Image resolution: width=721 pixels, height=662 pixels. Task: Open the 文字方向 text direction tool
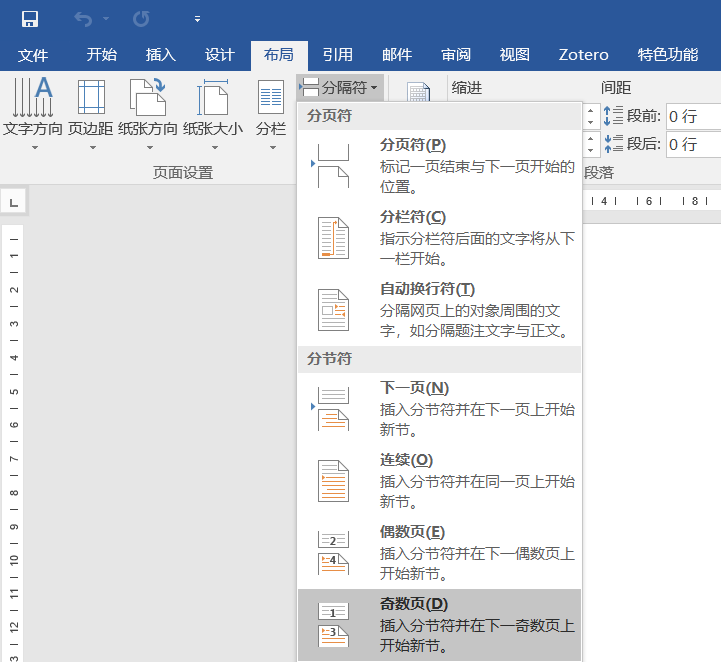pos(33,110)
